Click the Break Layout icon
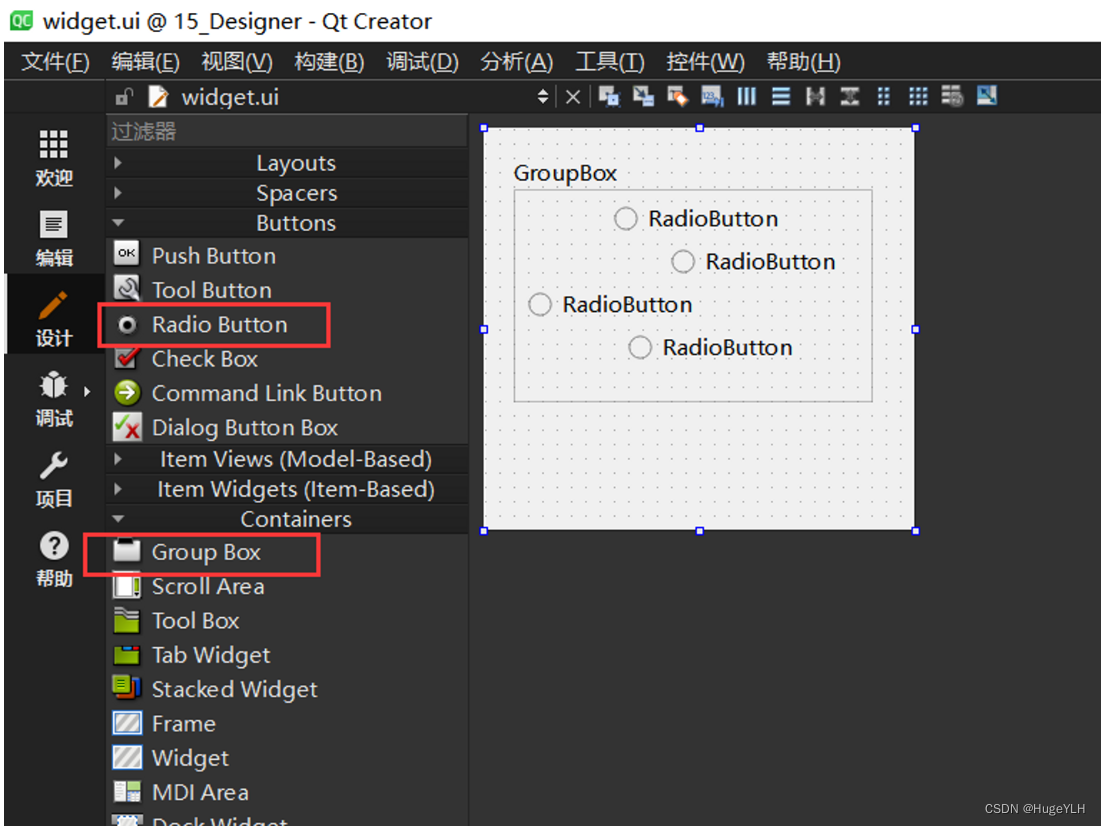 [x=952, y=96]
